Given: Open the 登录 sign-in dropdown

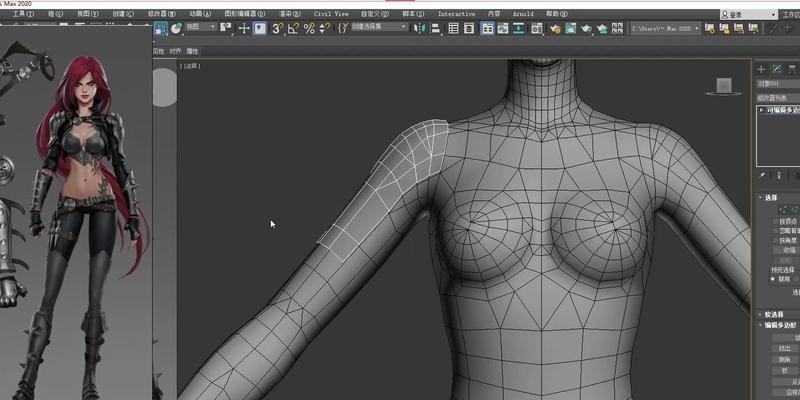Looking at the screenshot, I should point(748,15).
